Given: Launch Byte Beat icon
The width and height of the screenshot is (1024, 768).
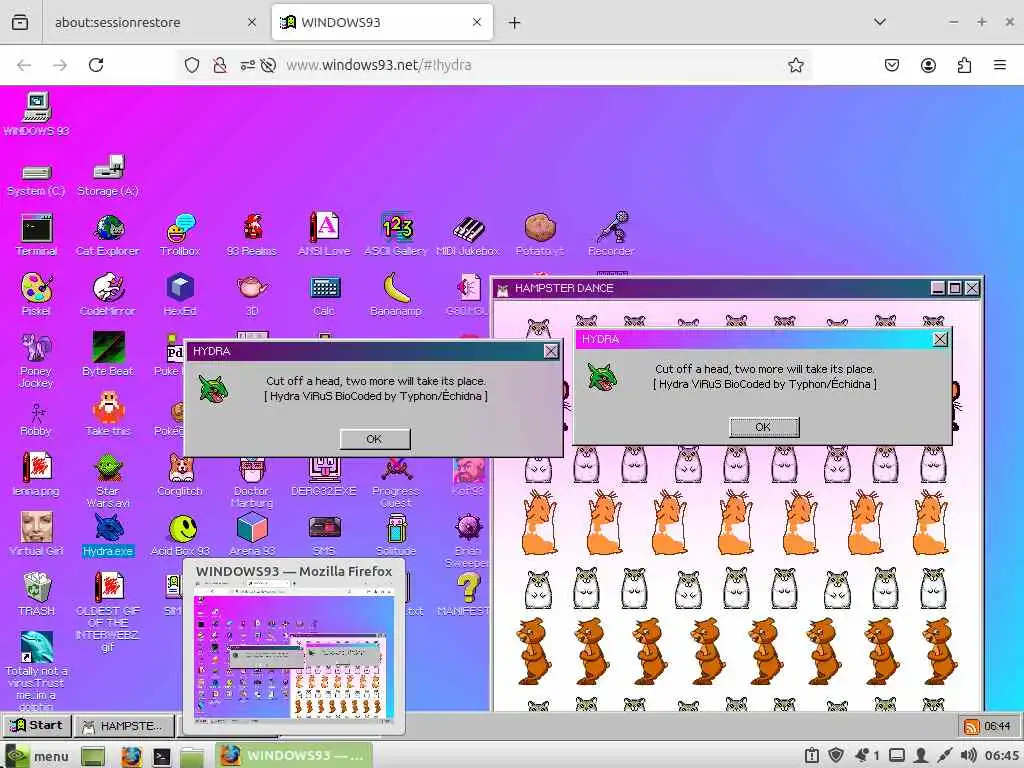Looking at the screenshot, I should coord(108,355).
